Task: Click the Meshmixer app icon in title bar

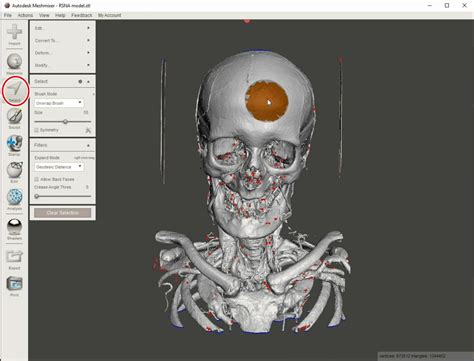Action: 7,5
